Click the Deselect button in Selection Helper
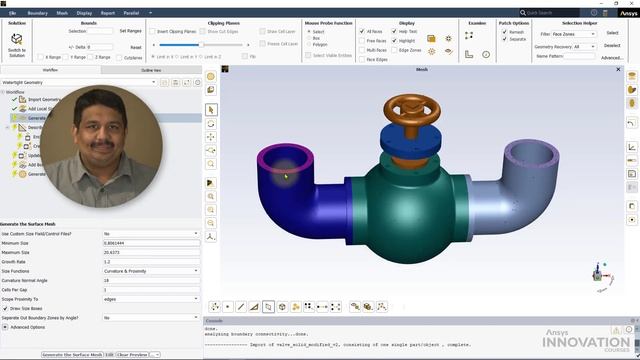 pos(612,46)
